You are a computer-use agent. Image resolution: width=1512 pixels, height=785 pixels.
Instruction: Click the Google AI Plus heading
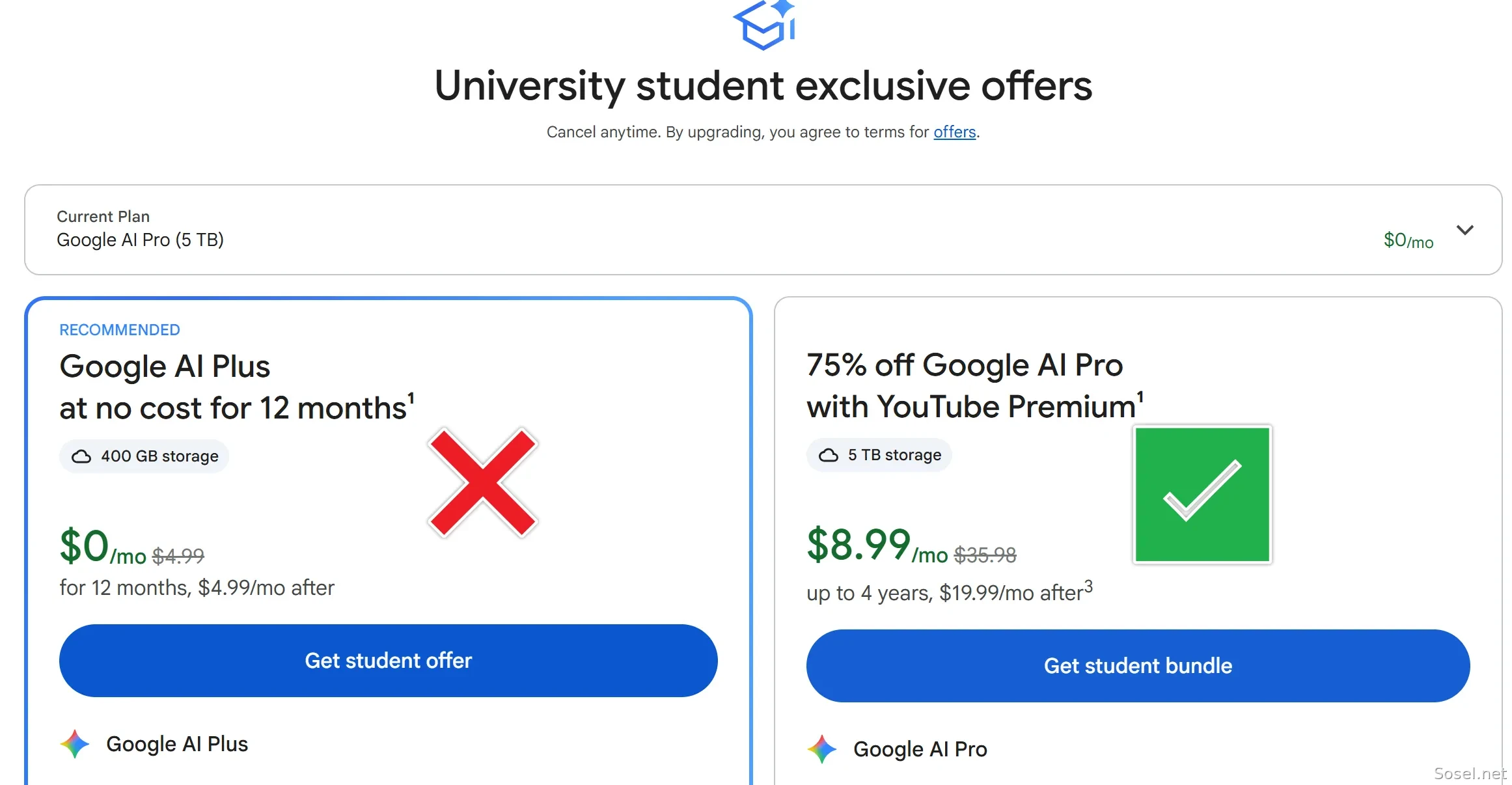(165, 366)
